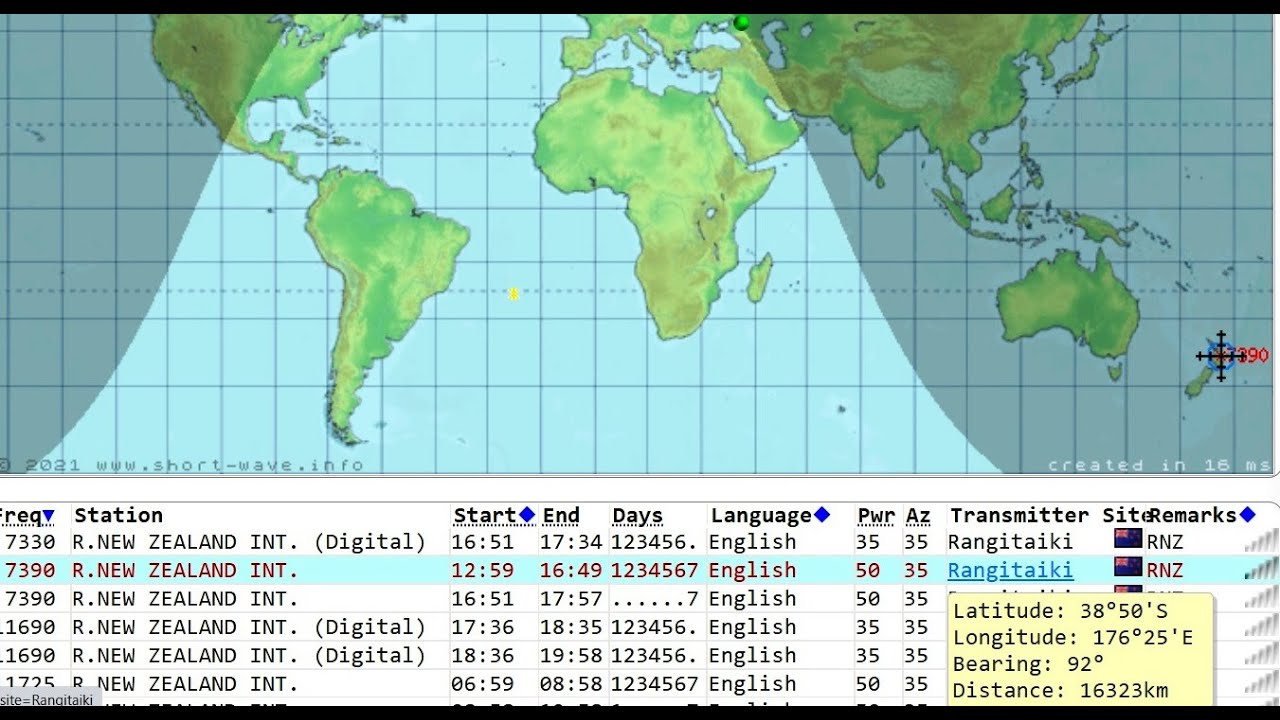Sort table by the Az column header
Image resolution: width=1280 pixels, height=720 pixels.
tap(918, 515)
